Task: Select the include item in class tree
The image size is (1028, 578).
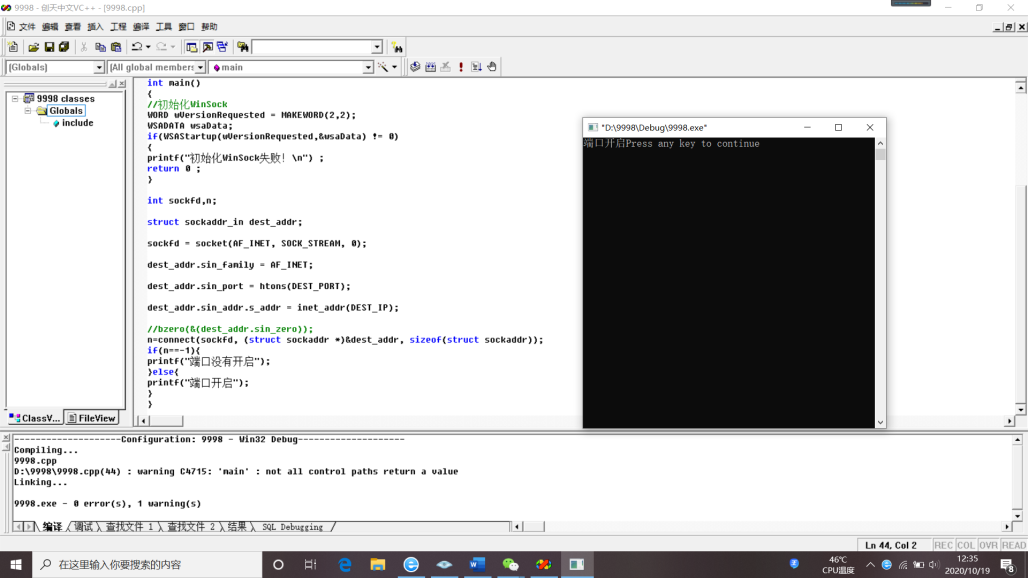Action: point(77,123)
